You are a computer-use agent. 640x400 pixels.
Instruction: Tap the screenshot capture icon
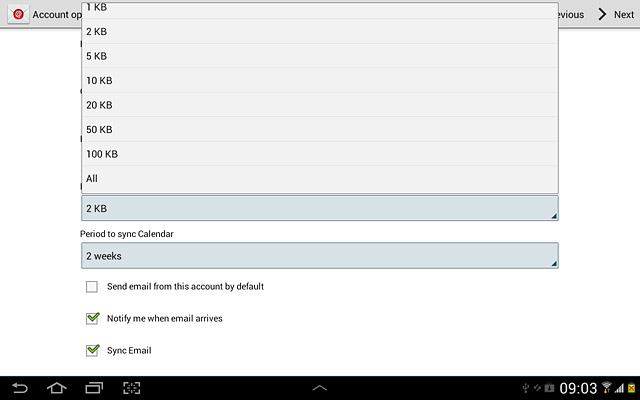pos(131,388)
